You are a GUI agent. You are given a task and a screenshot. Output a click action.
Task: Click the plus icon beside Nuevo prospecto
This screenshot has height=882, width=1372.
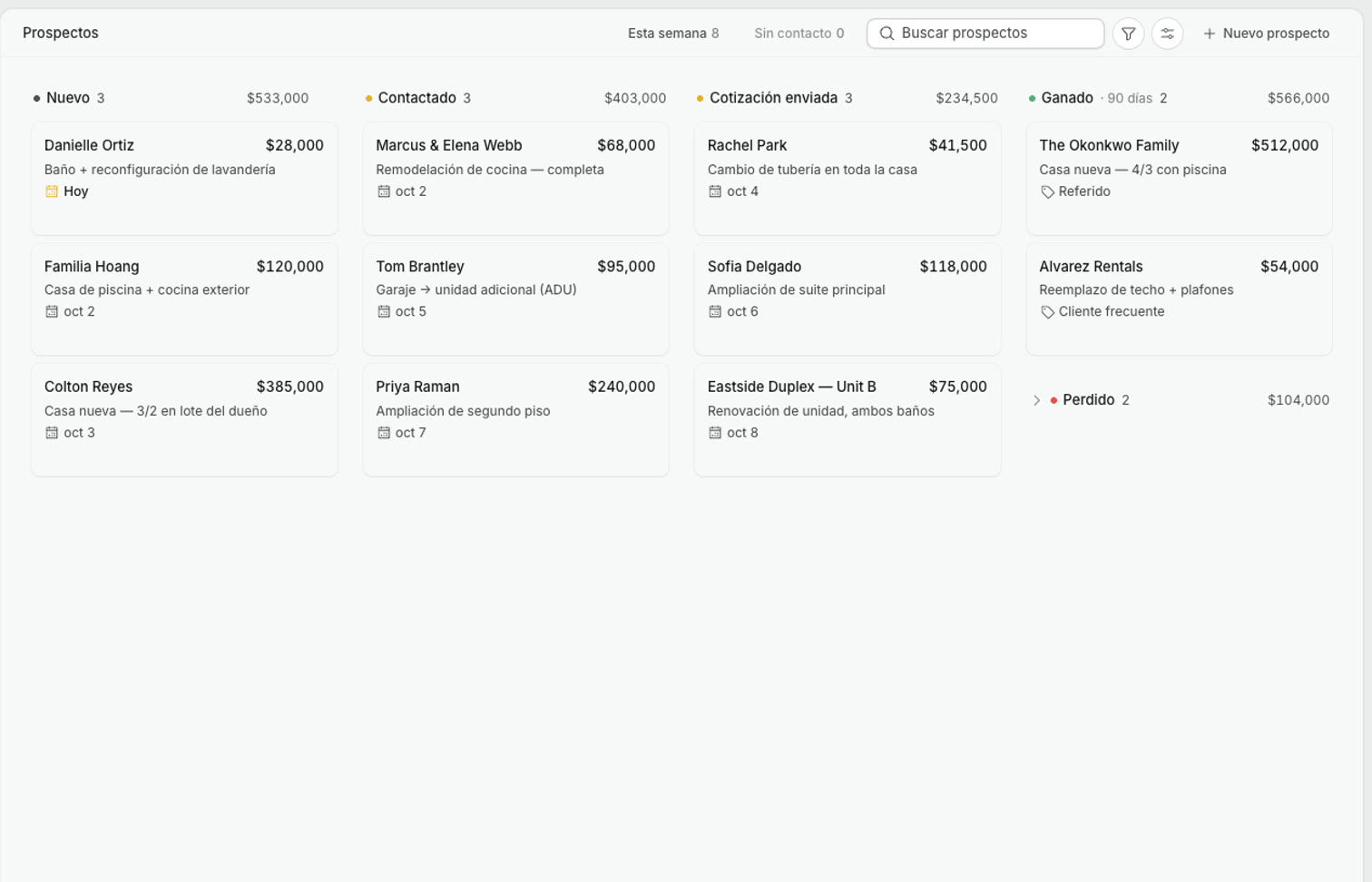pos(1209,34)
